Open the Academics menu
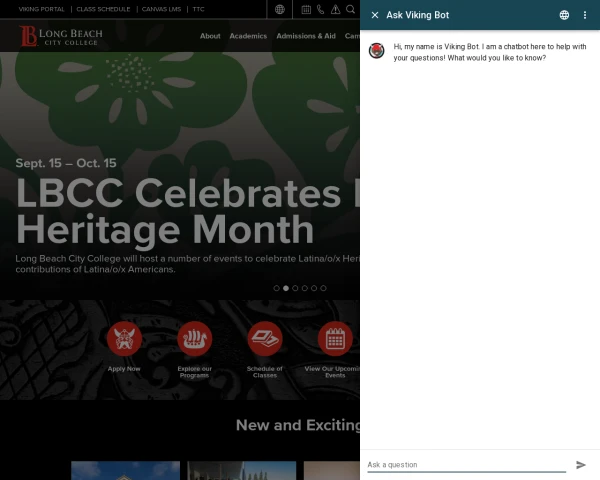Viewport: 600px width, 480px height. pos(248,36)
